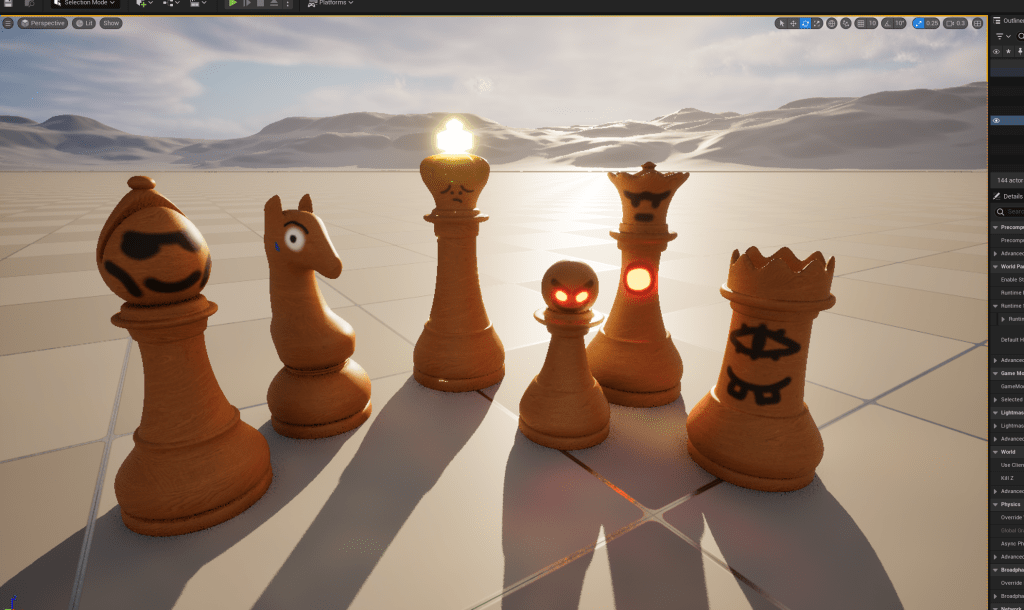Toggle rotation snap angle icon
This screenshot has width=1024, height=610.
click(888, 23)
